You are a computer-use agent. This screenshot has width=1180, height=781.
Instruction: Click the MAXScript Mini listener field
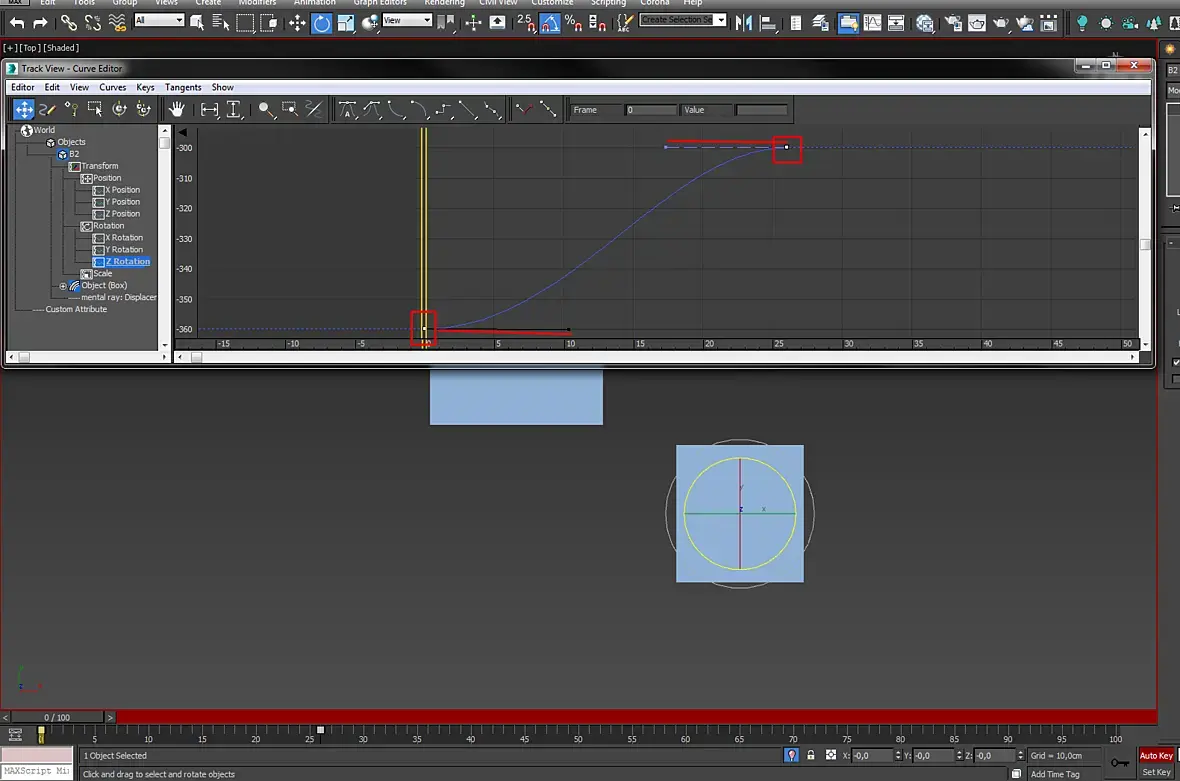(x=37, y=772)
